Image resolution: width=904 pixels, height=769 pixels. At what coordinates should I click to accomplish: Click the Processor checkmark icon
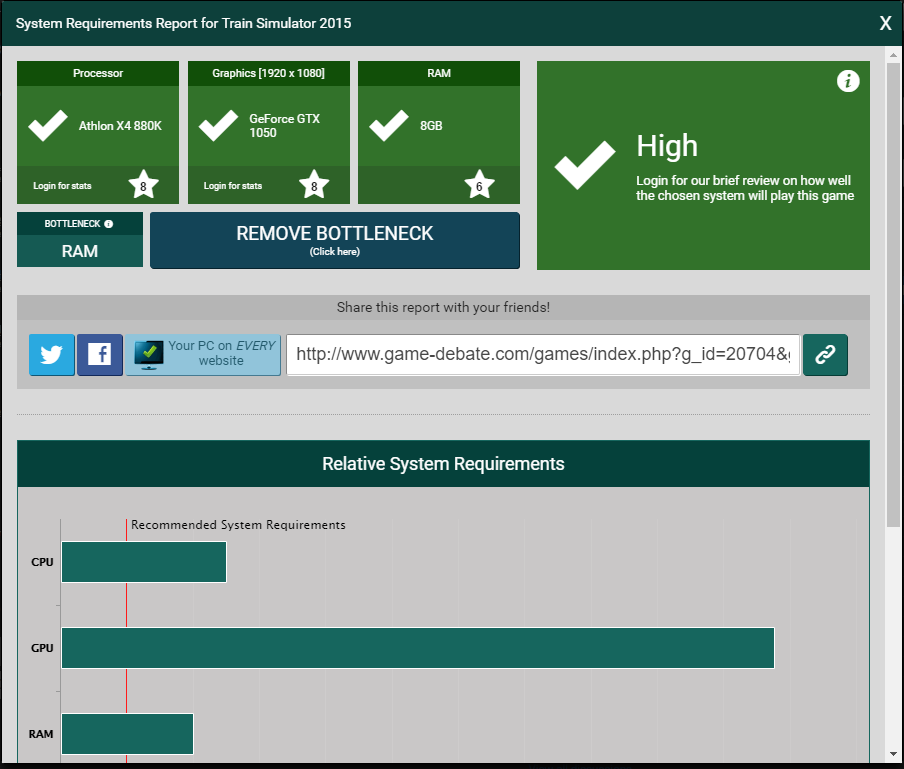coord(48,125)
